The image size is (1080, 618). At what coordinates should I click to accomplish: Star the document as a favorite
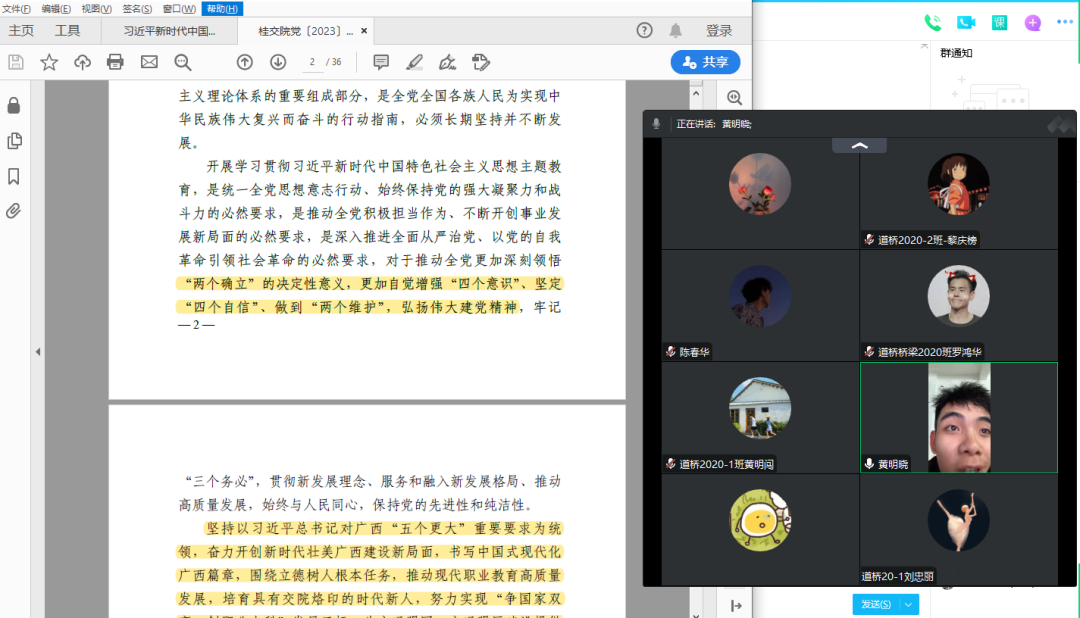coord(49,62)
